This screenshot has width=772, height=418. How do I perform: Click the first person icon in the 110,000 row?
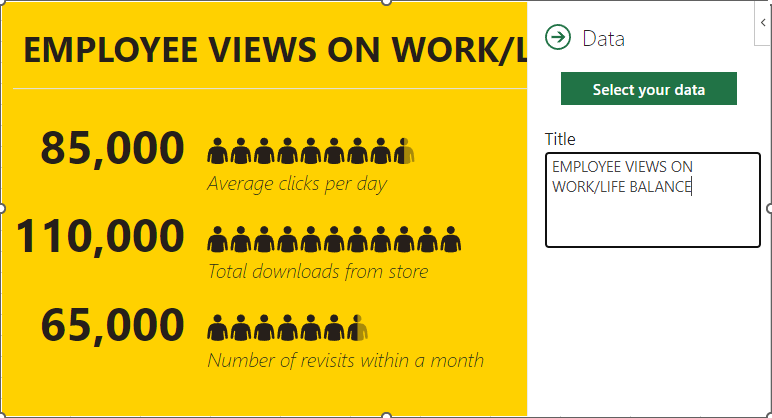[x=217, y=240]
